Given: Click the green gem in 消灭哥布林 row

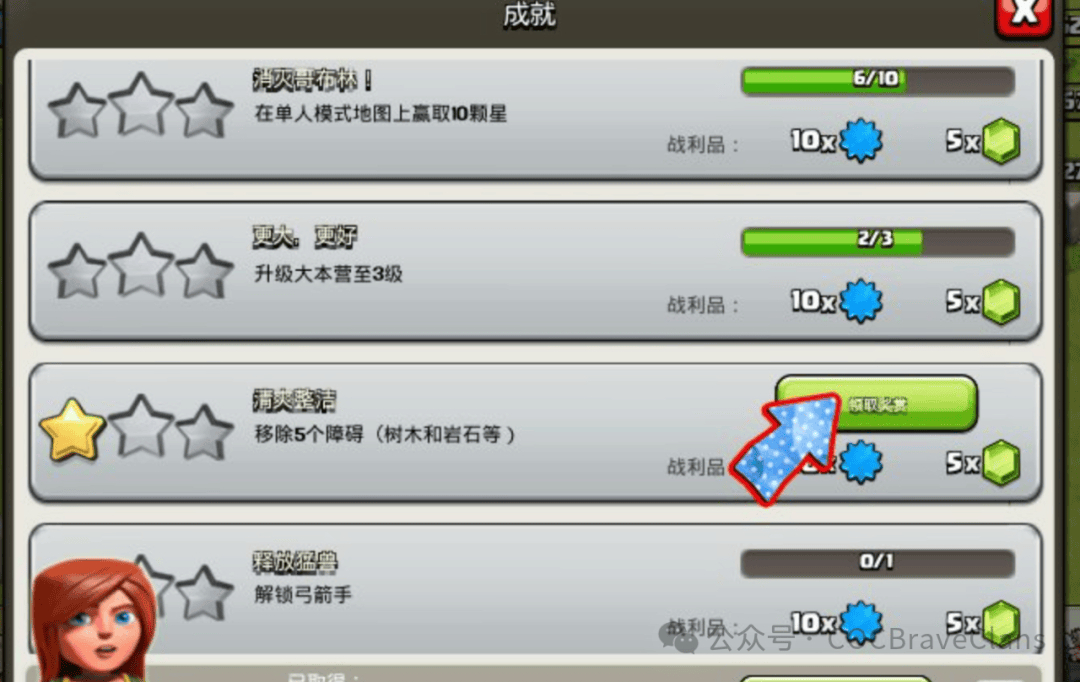Looking at the screenshot, I should click(1001, 141).
